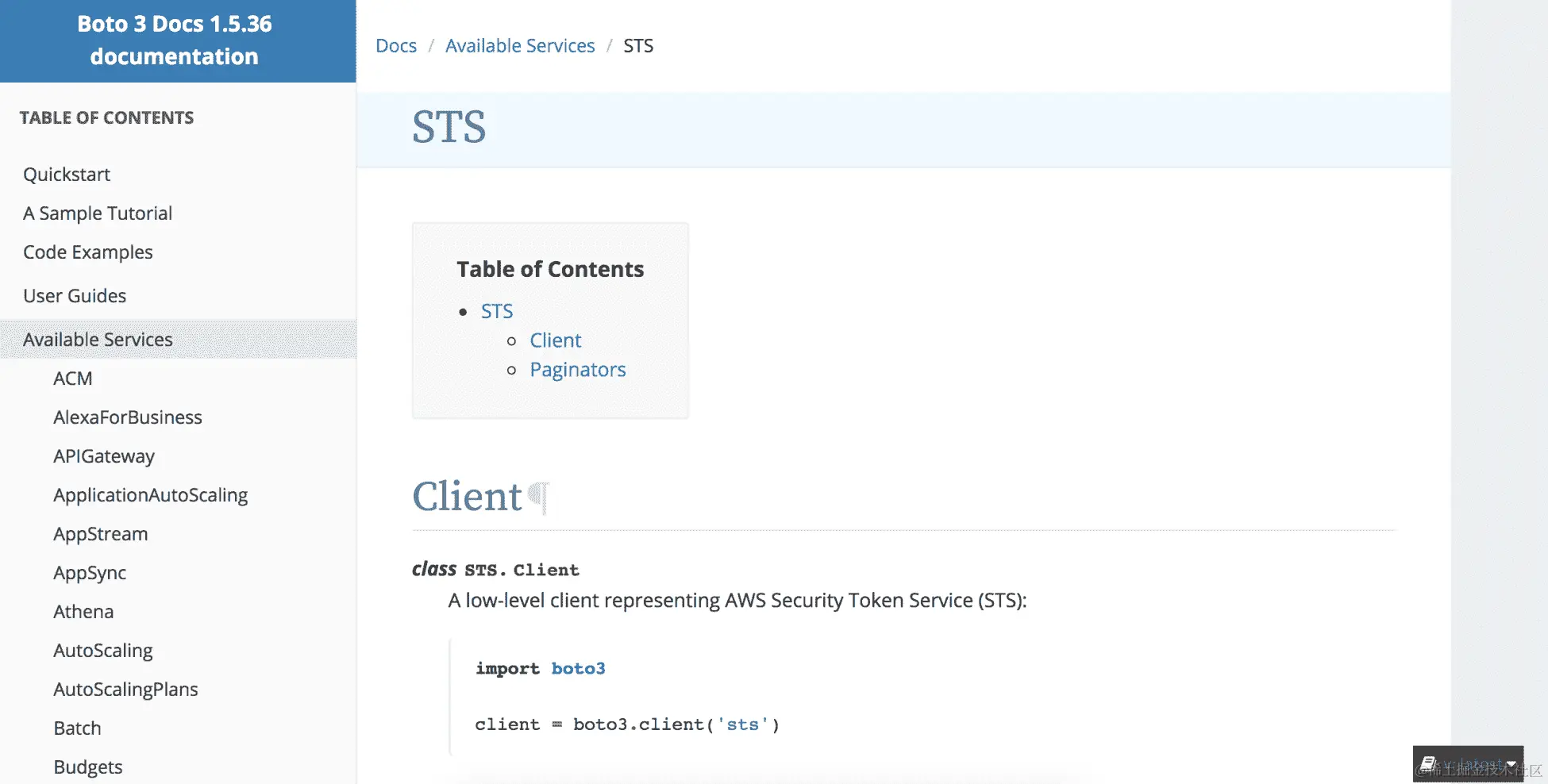
Task: Jump to Paginators in Table of Contents
Action: (x=578, y=370)
